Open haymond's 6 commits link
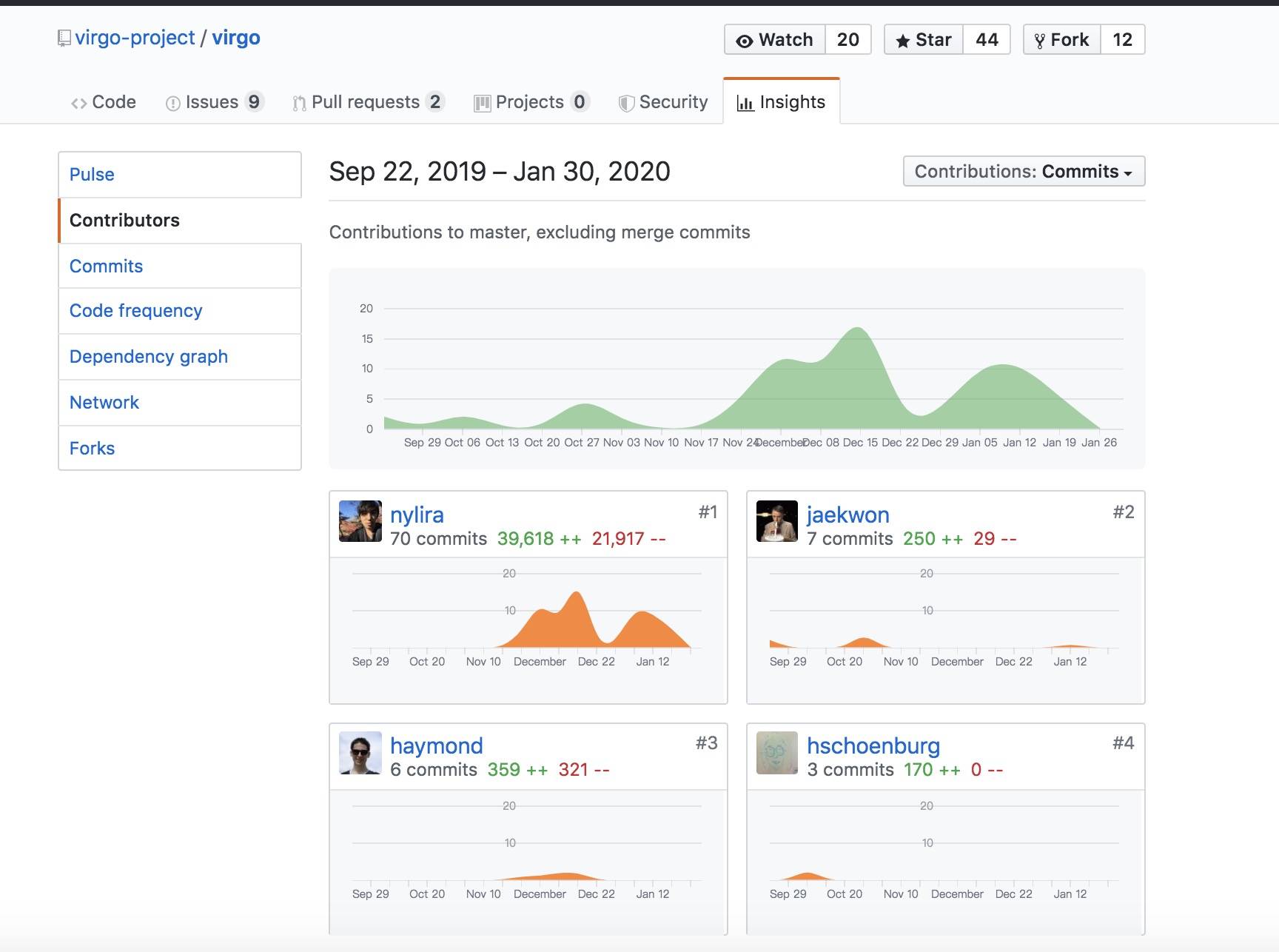 pos(434,770)
